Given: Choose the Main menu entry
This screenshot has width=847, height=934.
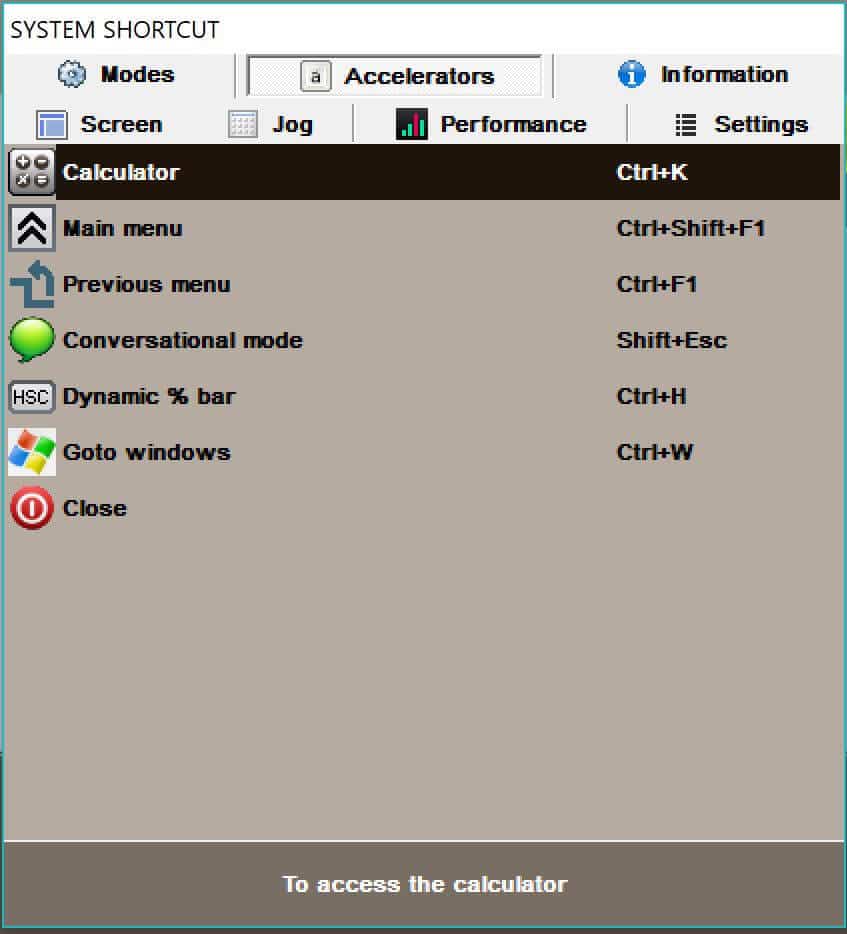Looking at the screenshot, I should pos(424,228).
